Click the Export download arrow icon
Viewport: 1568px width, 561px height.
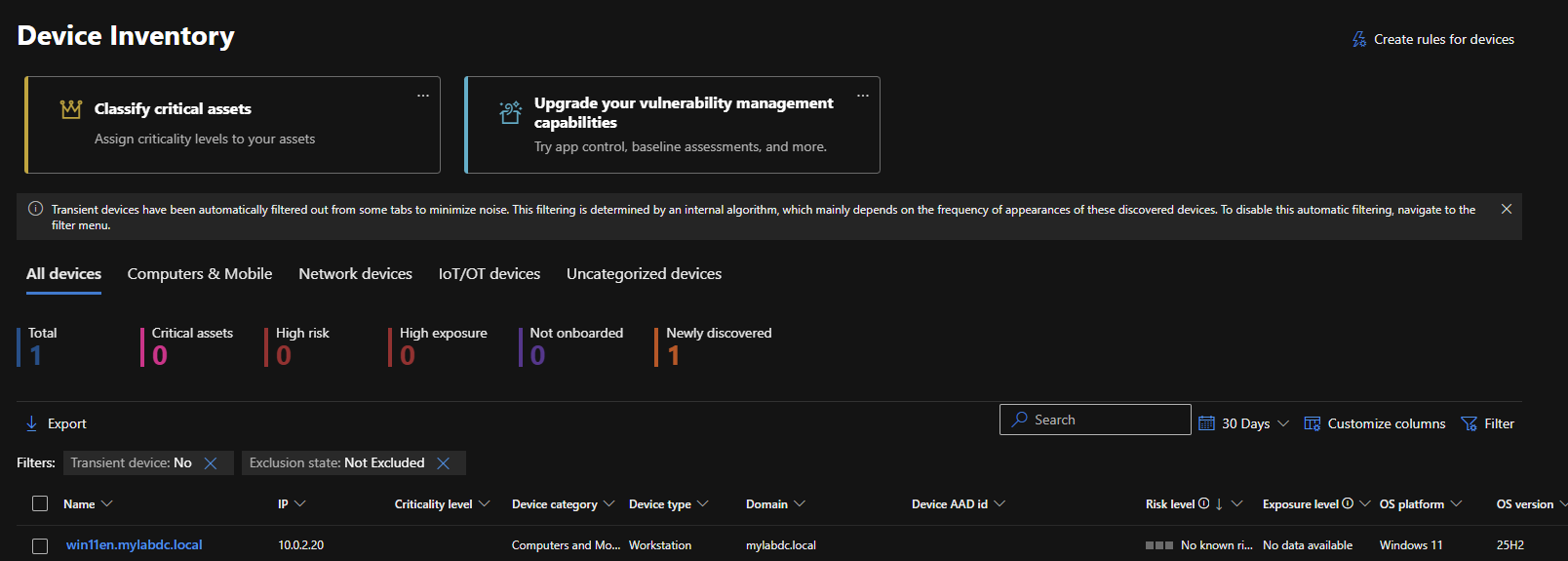pos(31,423)
